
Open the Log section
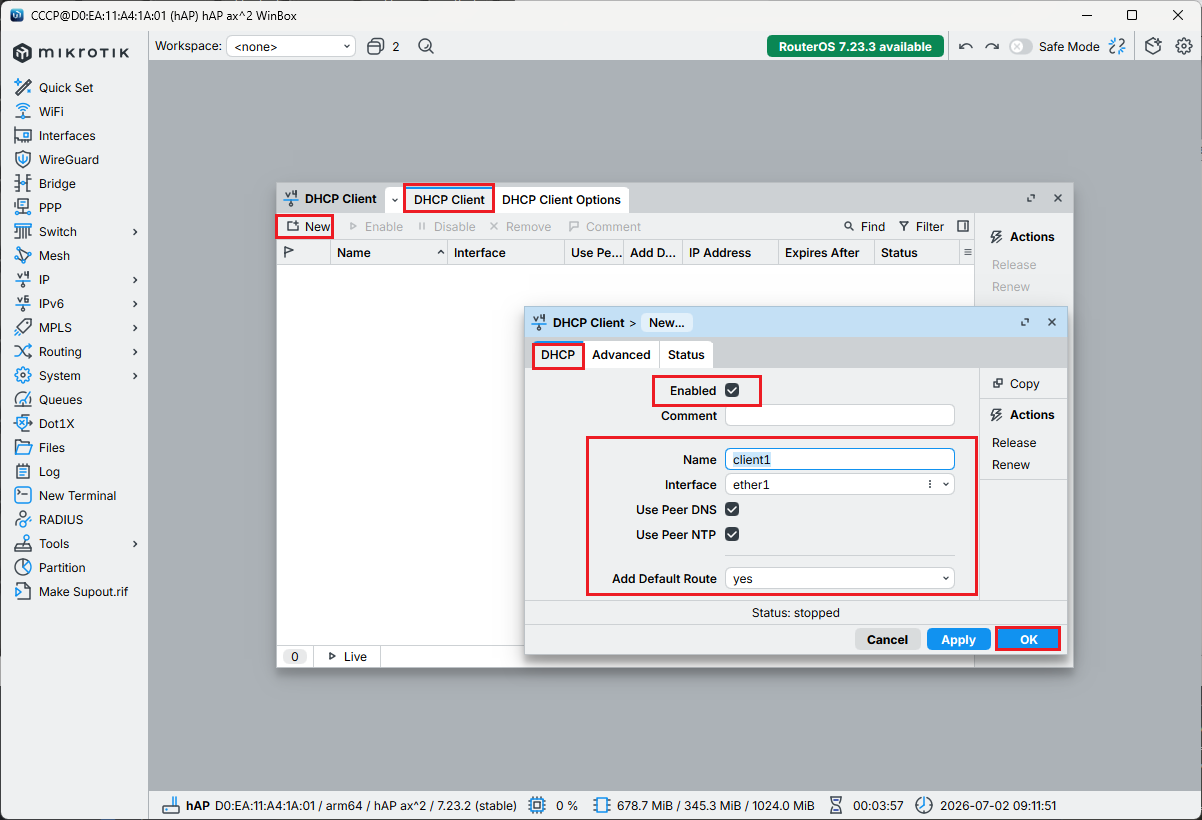49,471
